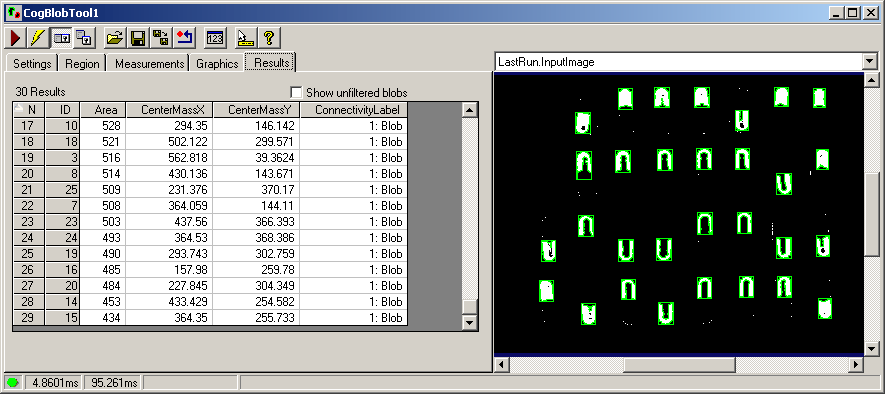Open the Region tab
The width and height of the screenshot is (885, 394).
click(x=82, y=64)
